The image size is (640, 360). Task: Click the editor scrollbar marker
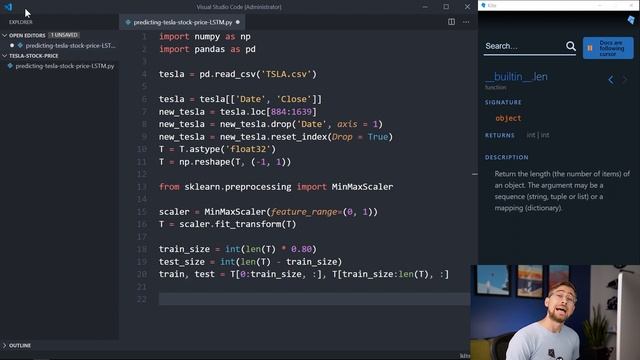[474, 174]
